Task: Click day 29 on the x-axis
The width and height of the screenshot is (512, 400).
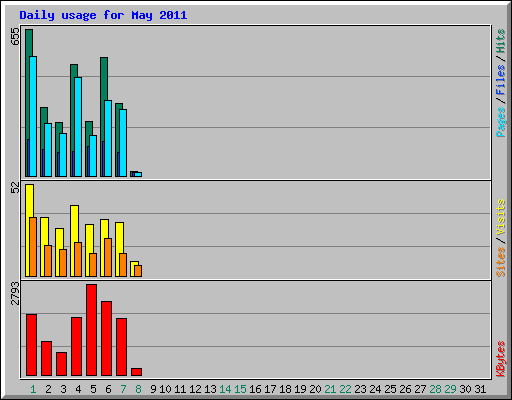Action: (x=450, y=389)
